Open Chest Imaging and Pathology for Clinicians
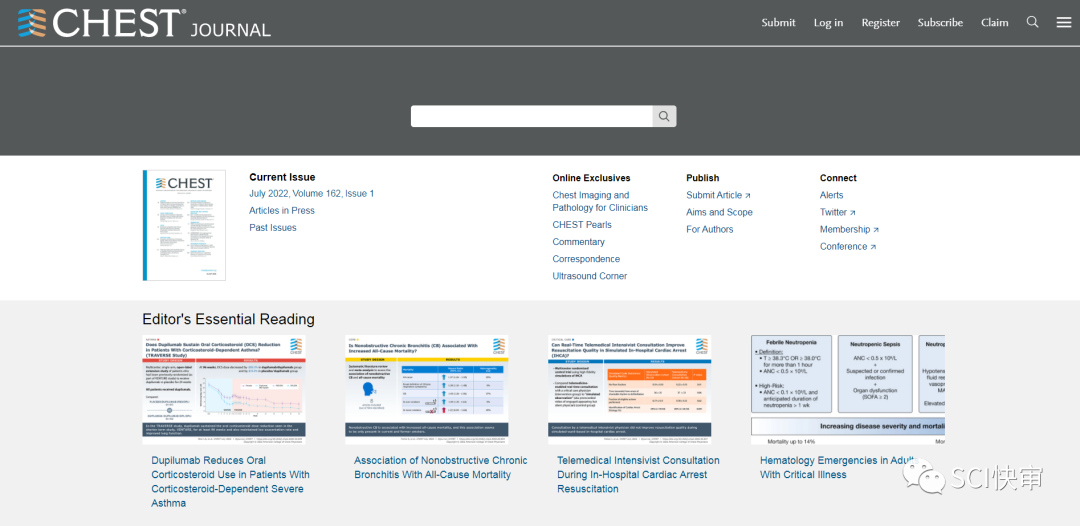1080x526 pixels. click(600, 202)
